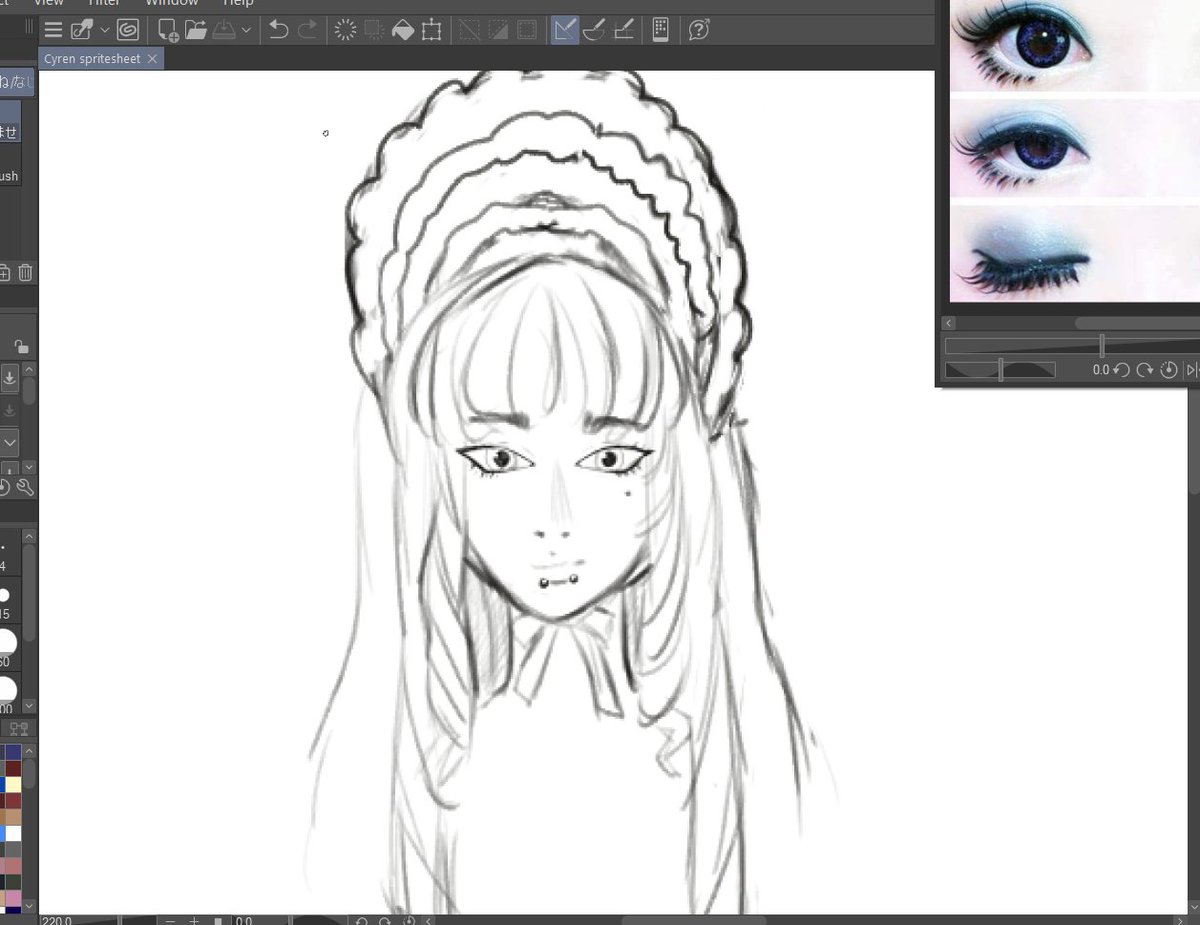
Task: Click reset tool property clock icon
Action: pos(4,488)
